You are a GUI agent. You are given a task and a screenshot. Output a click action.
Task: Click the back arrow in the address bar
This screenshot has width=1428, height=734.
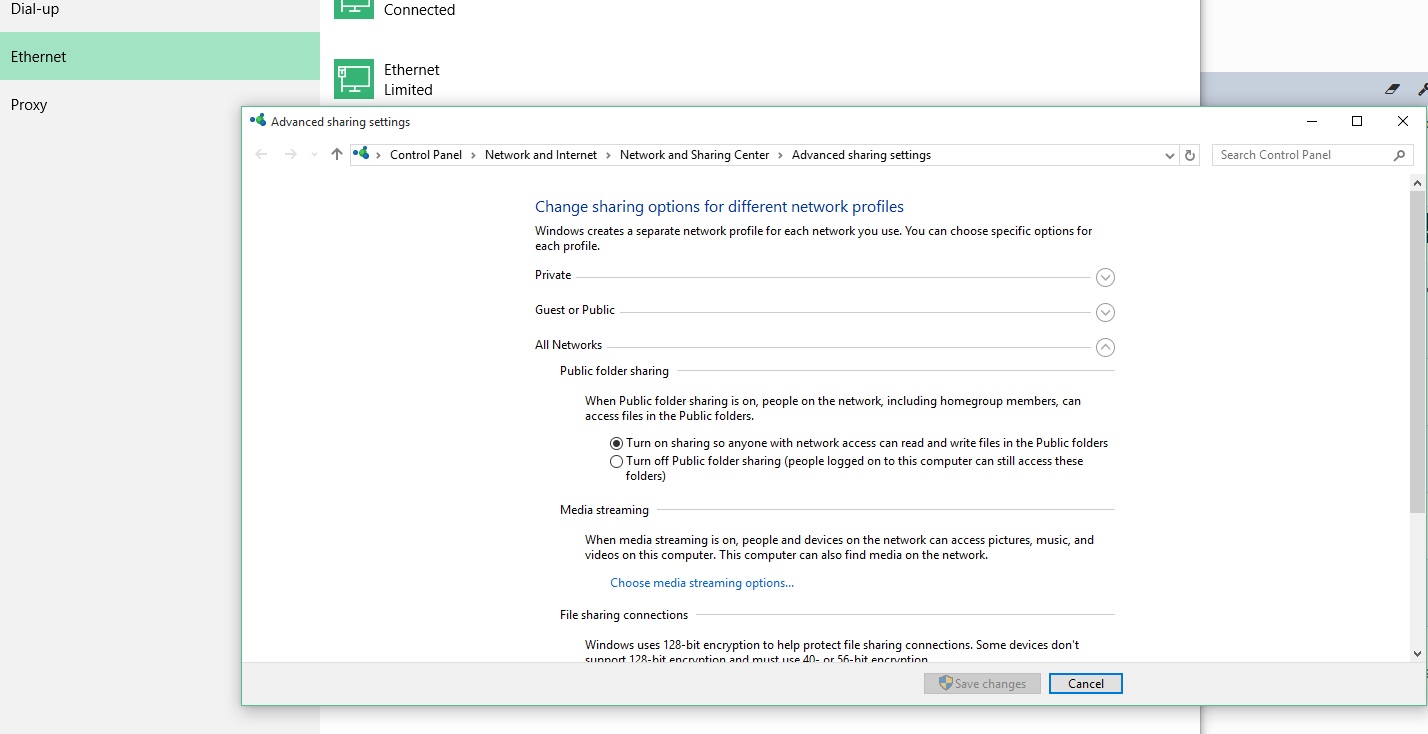(x=262, y=154)
